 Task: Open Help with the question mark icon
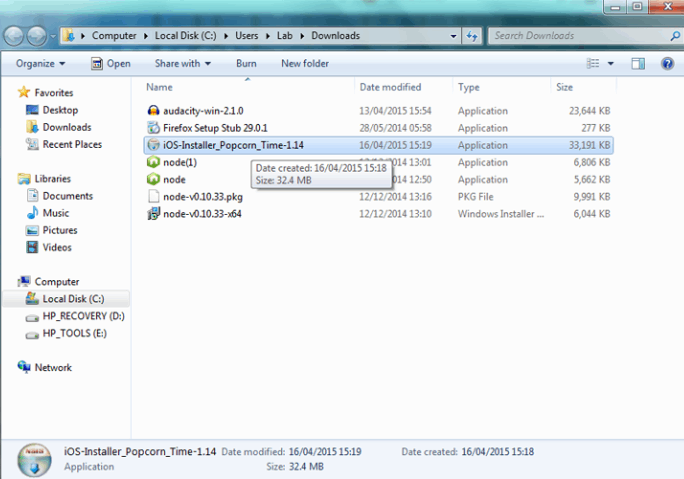coord(667,64)
